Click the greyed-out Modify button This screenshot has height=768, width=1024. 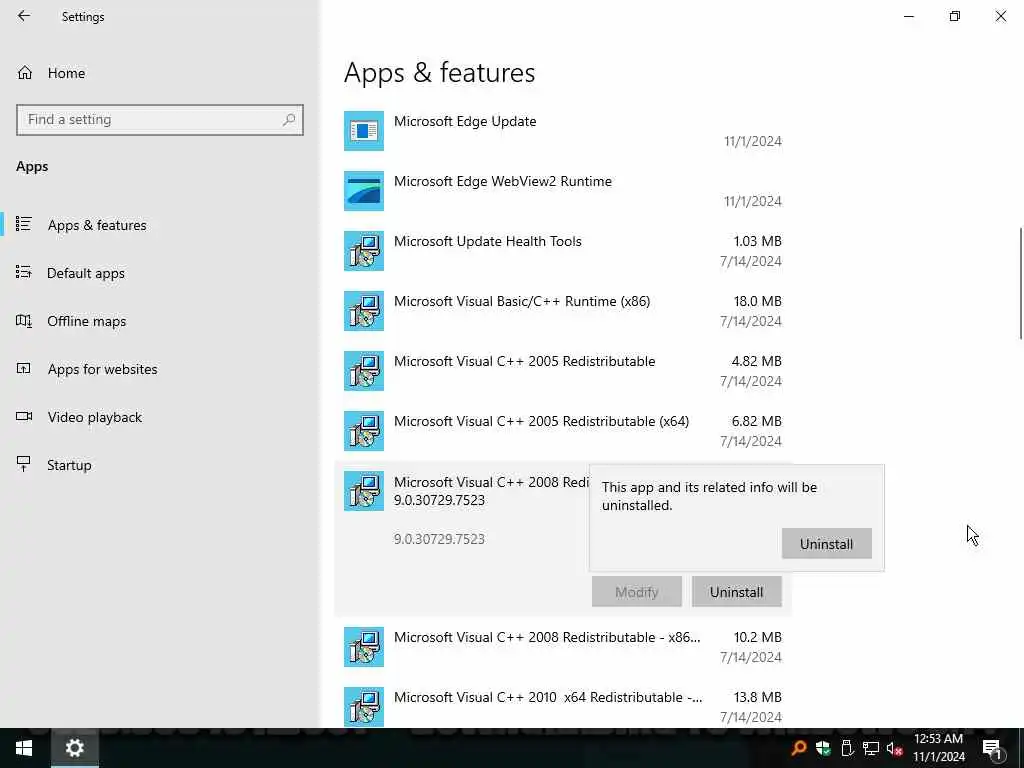[637, 592]
